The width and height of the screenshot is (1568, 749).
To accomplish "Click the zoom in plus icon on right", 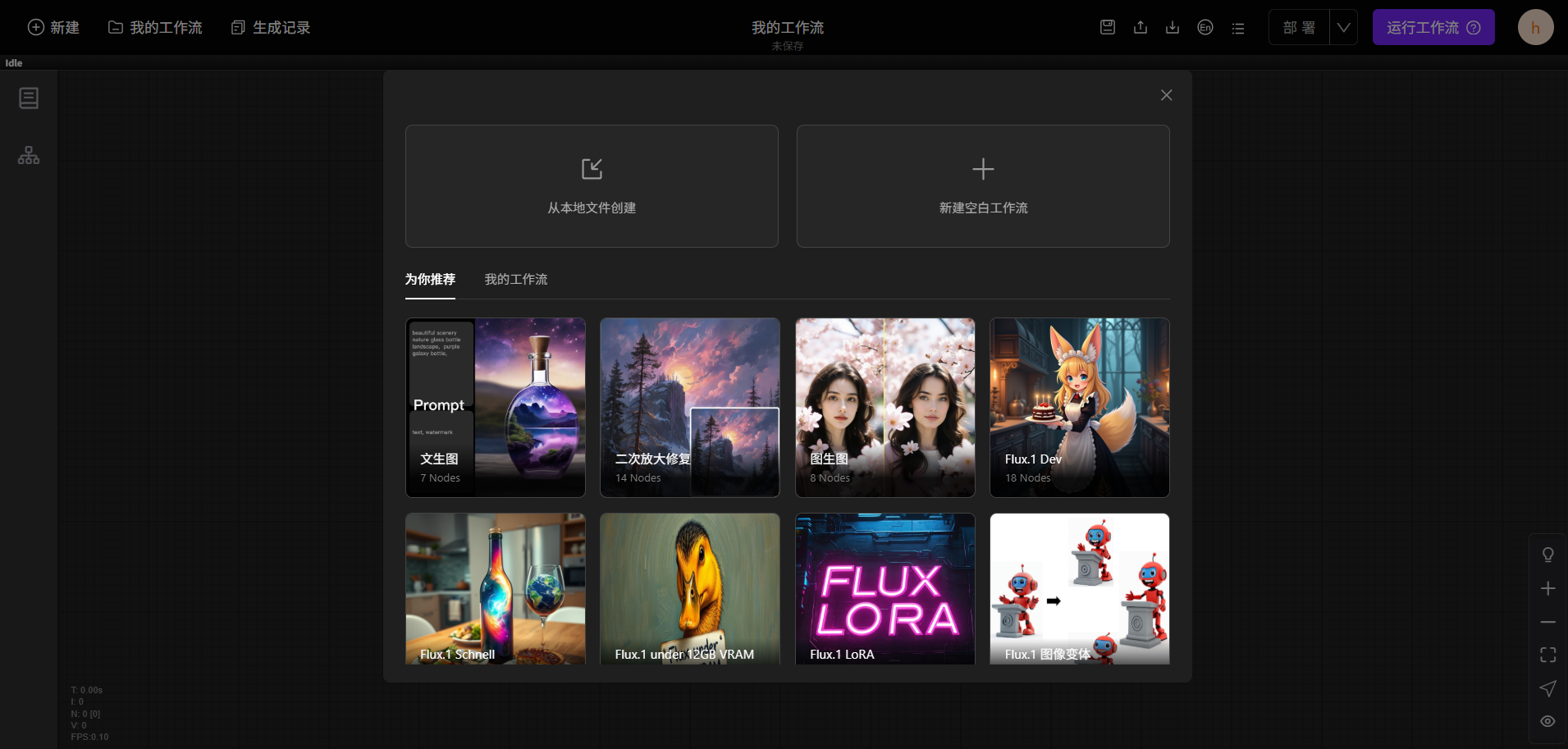I will click(1547, 588).
